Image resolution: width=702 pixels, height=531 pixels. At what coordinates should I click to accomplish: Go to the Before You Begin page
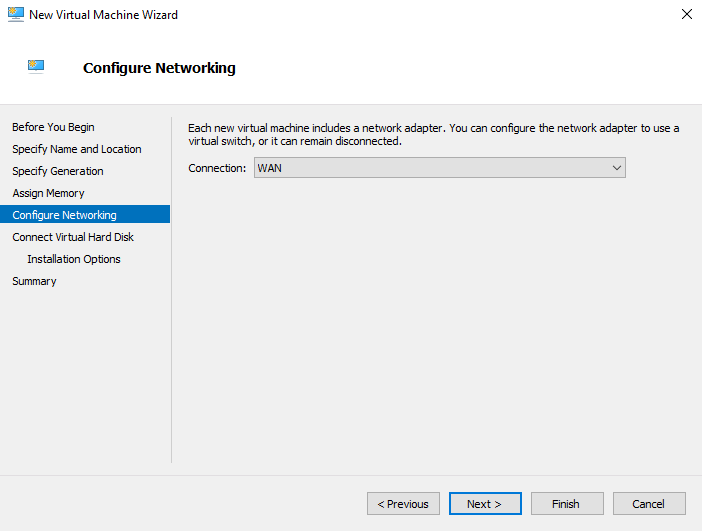coord(53,127)
